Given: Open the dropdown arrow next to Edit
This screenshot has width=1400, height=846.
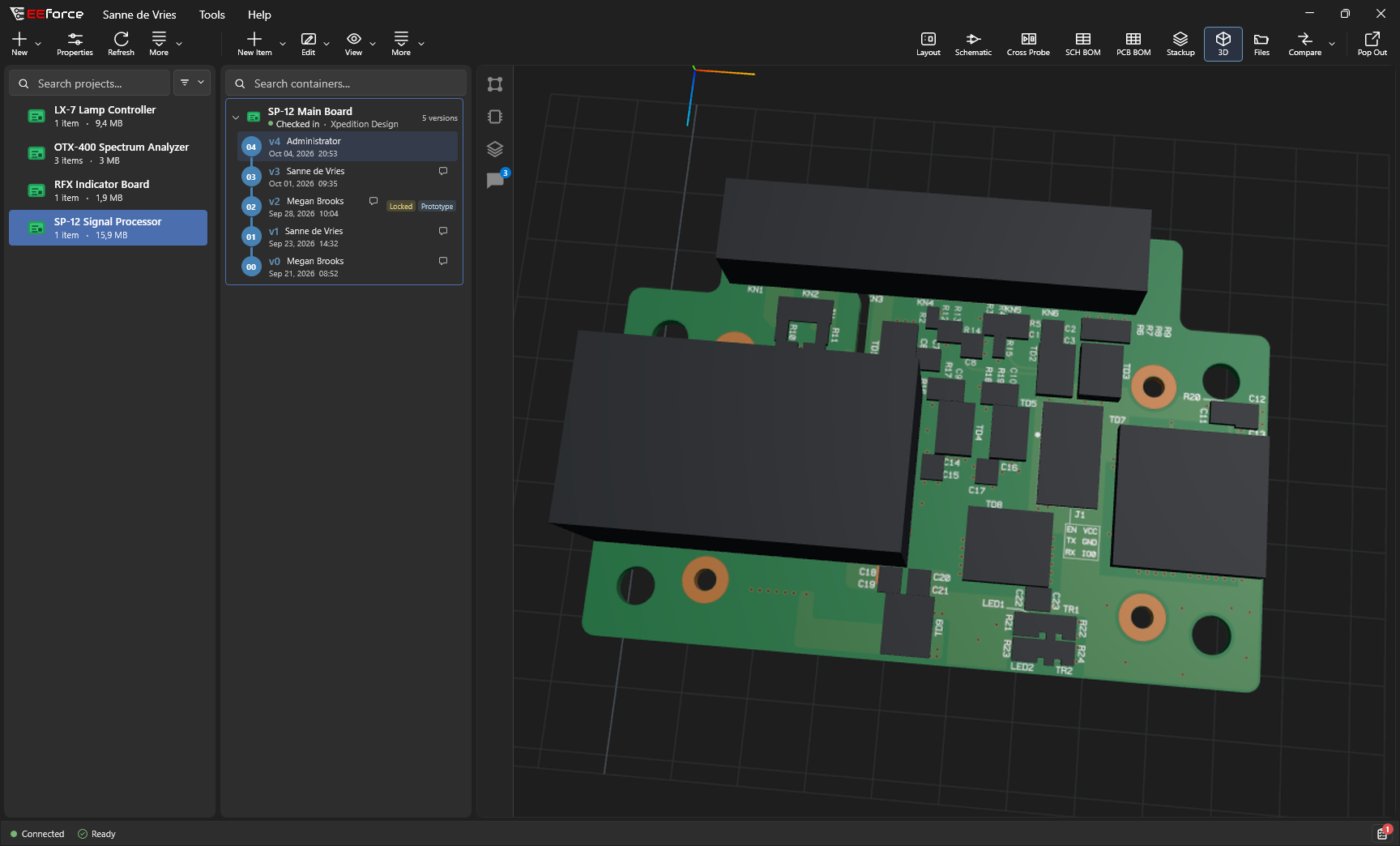Looking at the screenshot, I should tap(327, 44).
